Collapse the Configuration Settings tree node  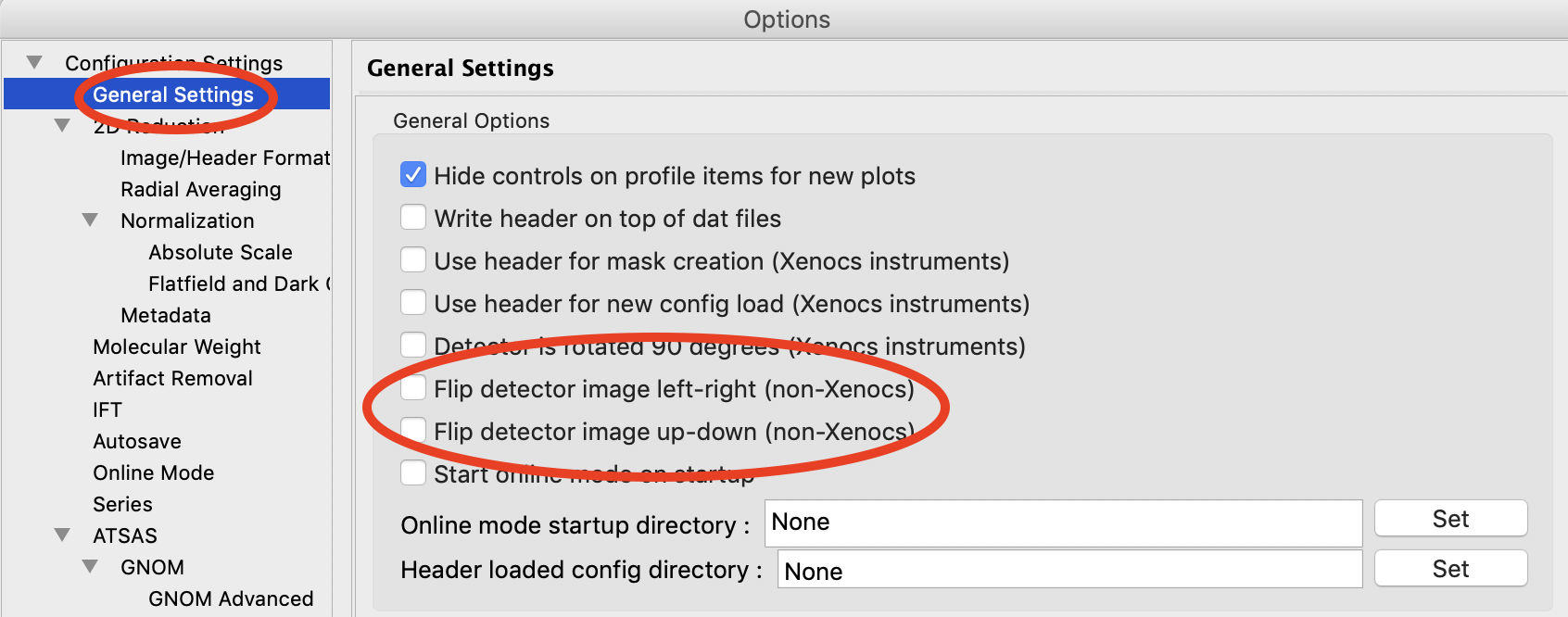coord(34,63)
